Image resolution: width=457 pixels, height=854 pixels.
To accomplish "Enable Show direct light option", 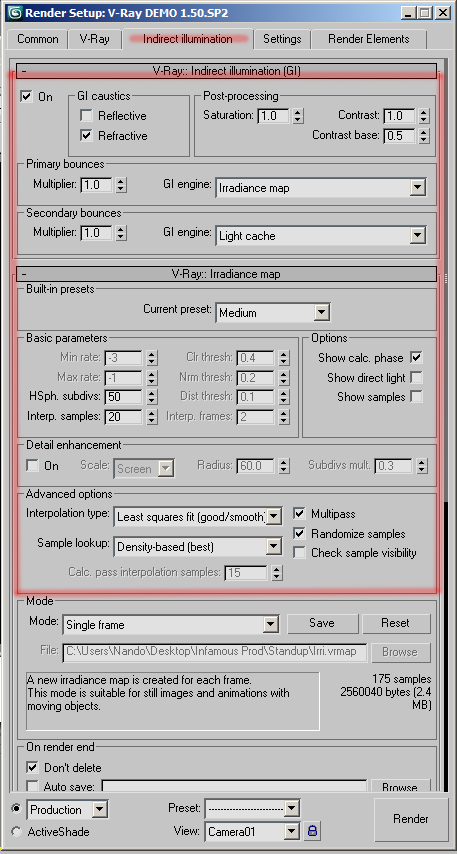I will [x=417, y=377].
